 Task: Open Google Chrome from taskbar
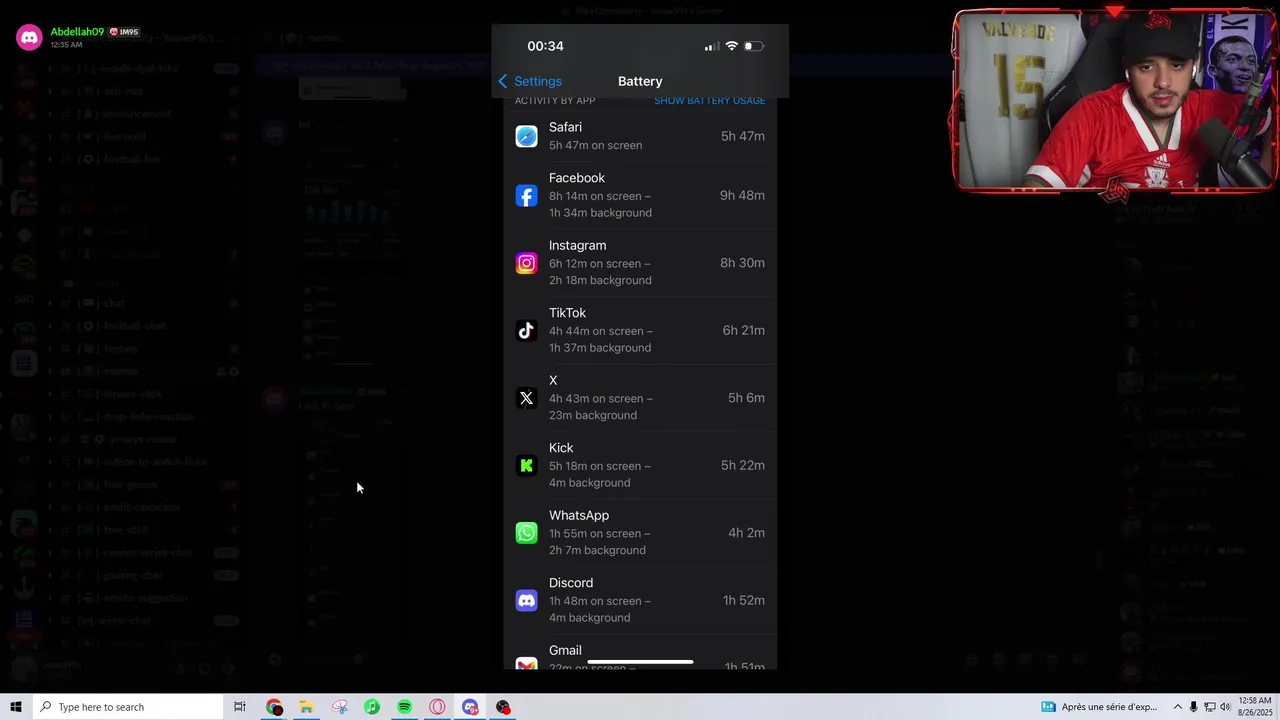(x=274, y=707)
